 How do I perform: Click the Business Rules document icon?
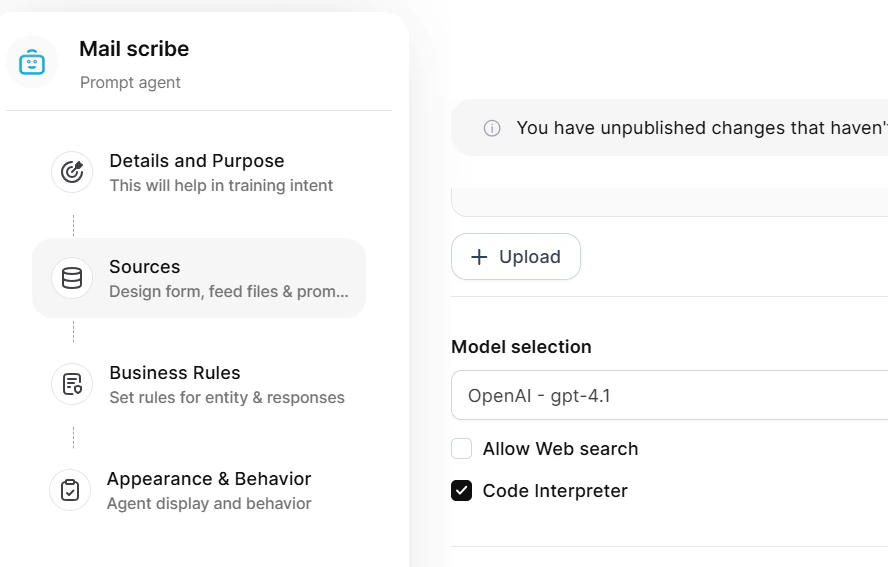72,384
